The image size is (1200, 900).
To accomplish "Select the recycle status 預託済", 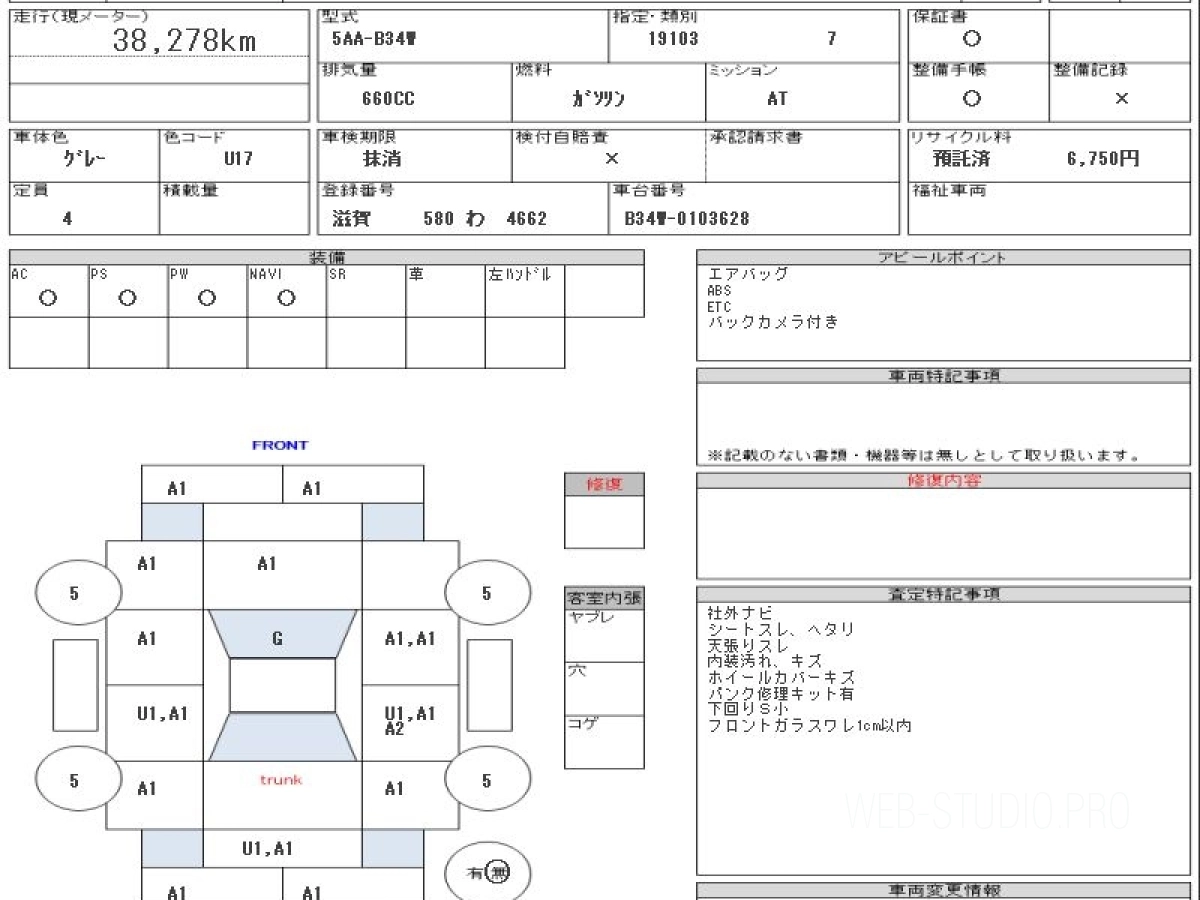I will [x=961, y=158].
